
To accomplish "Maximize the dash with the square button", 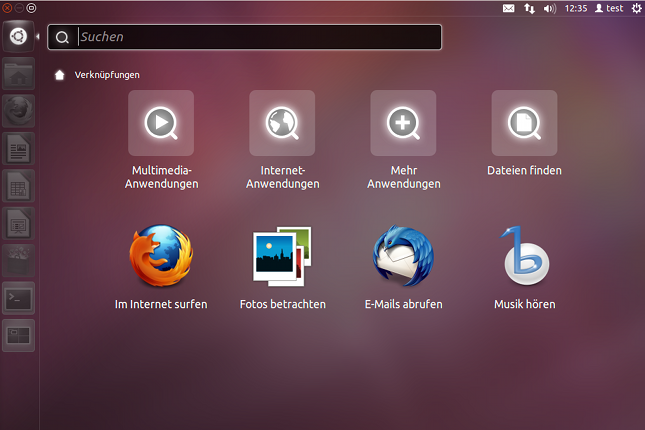I will click(x=31, y=8).
